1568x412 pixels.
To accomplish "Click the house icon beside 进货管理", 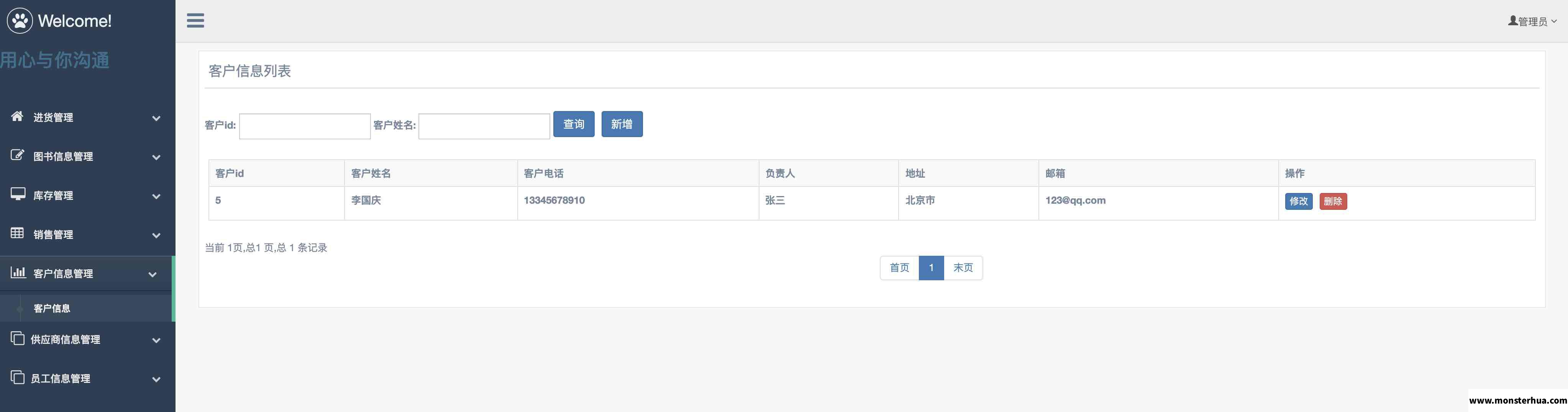I will pos(17,116).
